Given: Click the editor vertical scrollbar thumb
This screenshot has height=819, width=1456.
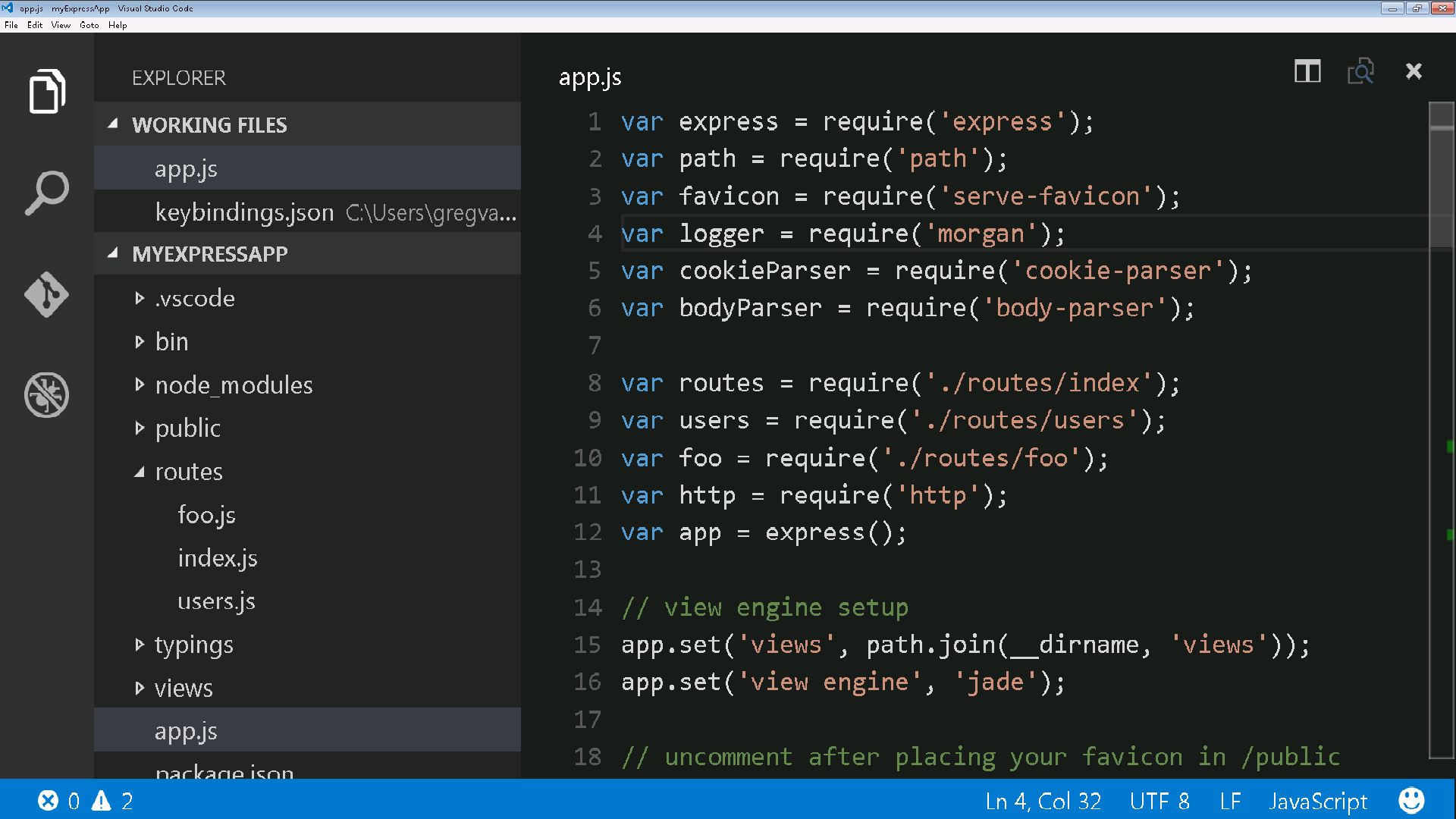Looking at the screenshot, I should (1442, 174).
